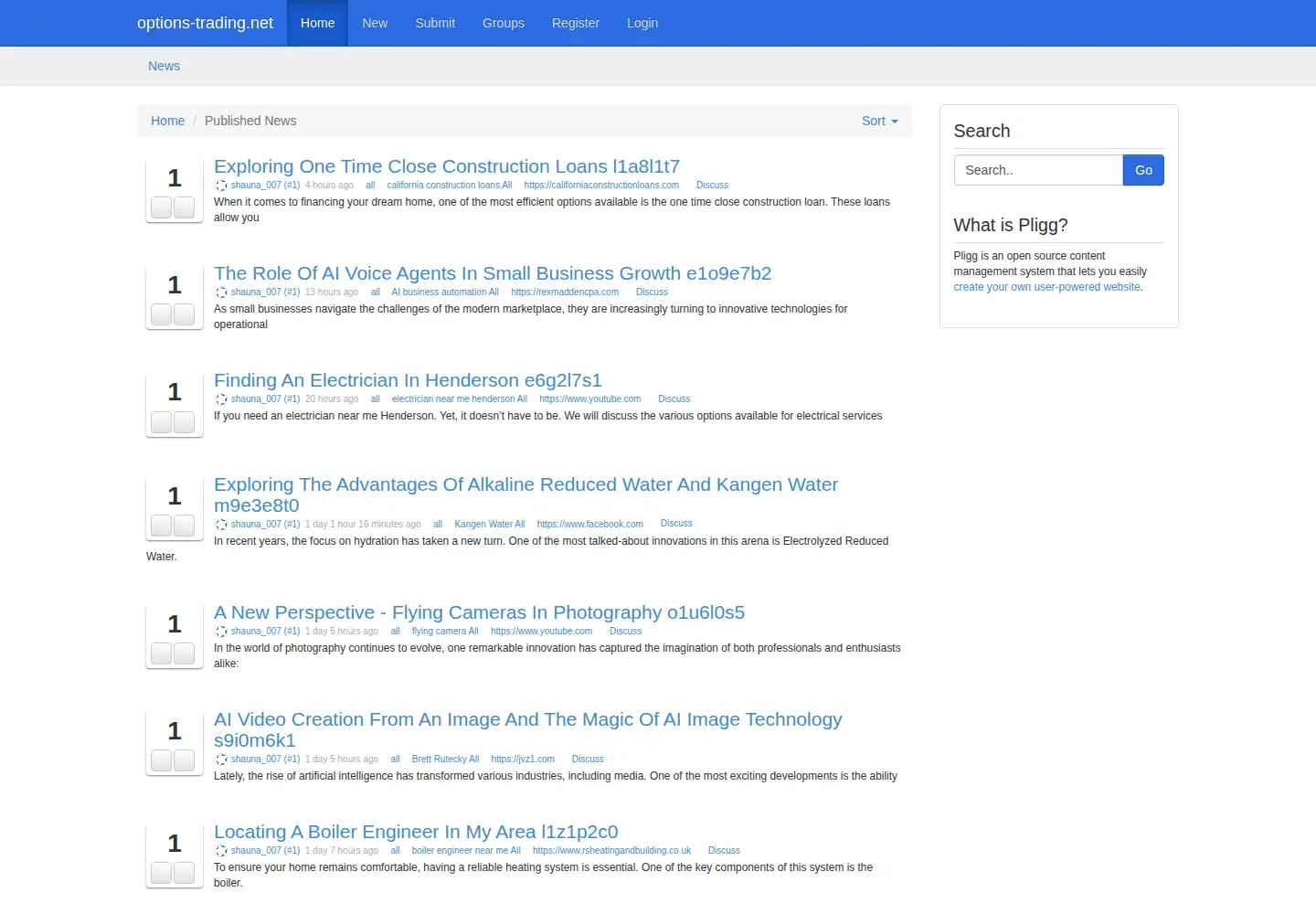The width and height of the screenshot is (1316, 914).
Task: Click avatar icon beside Construction Loans story author
Action: [x=221, y=186]
